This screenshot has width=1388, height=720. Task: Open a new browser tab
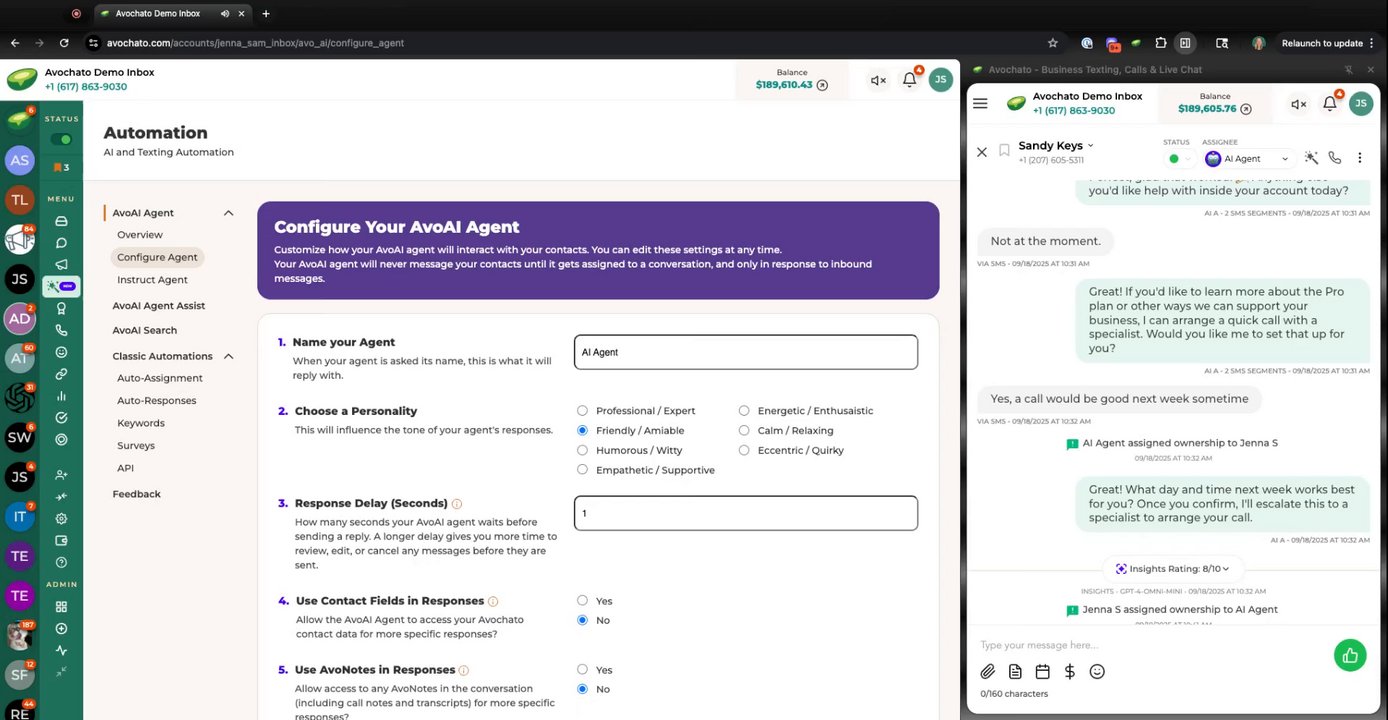coord(265,14)
